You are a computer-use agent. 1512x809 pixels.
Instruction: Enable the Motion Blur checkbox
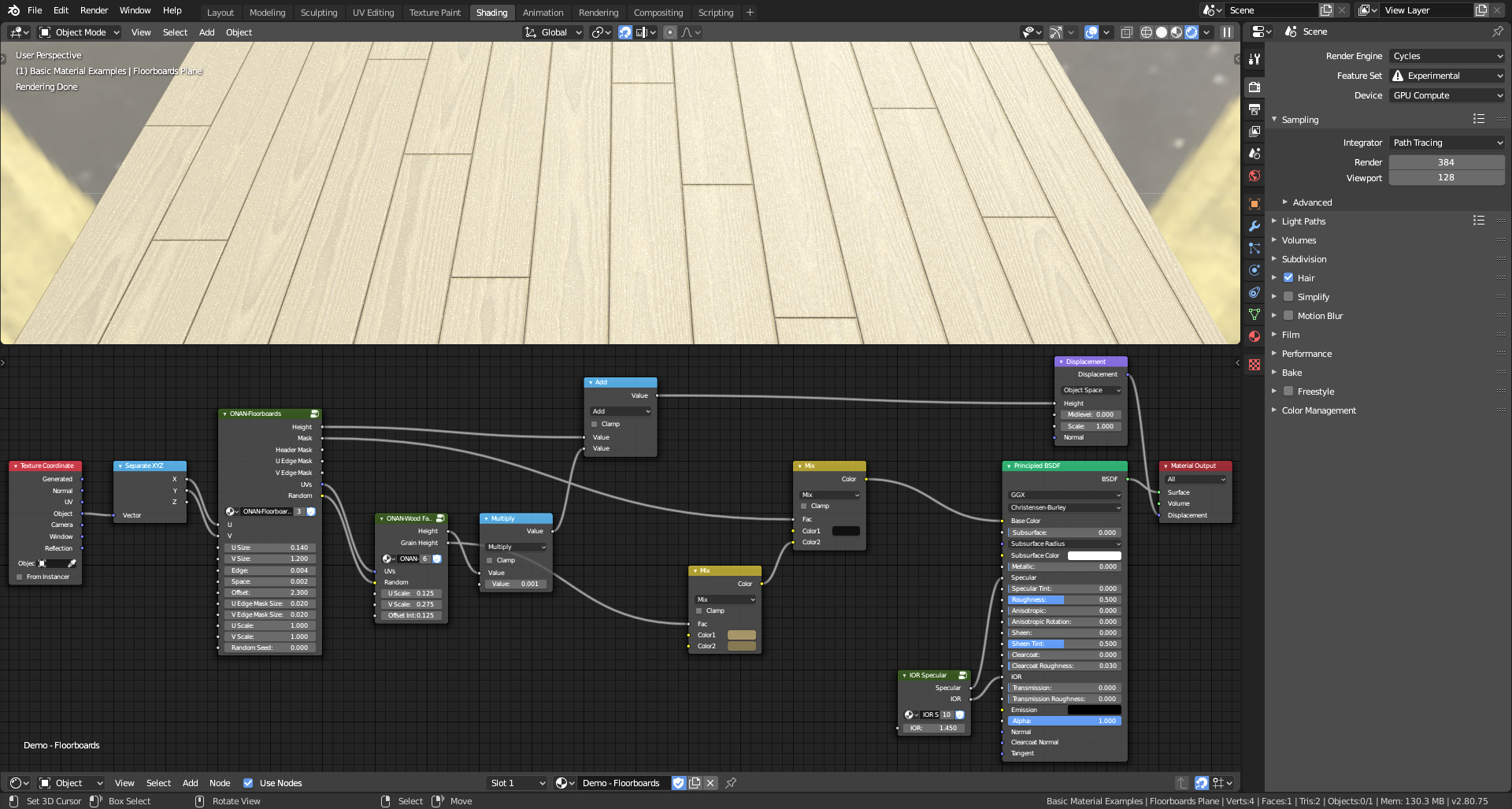point(1288,315)
